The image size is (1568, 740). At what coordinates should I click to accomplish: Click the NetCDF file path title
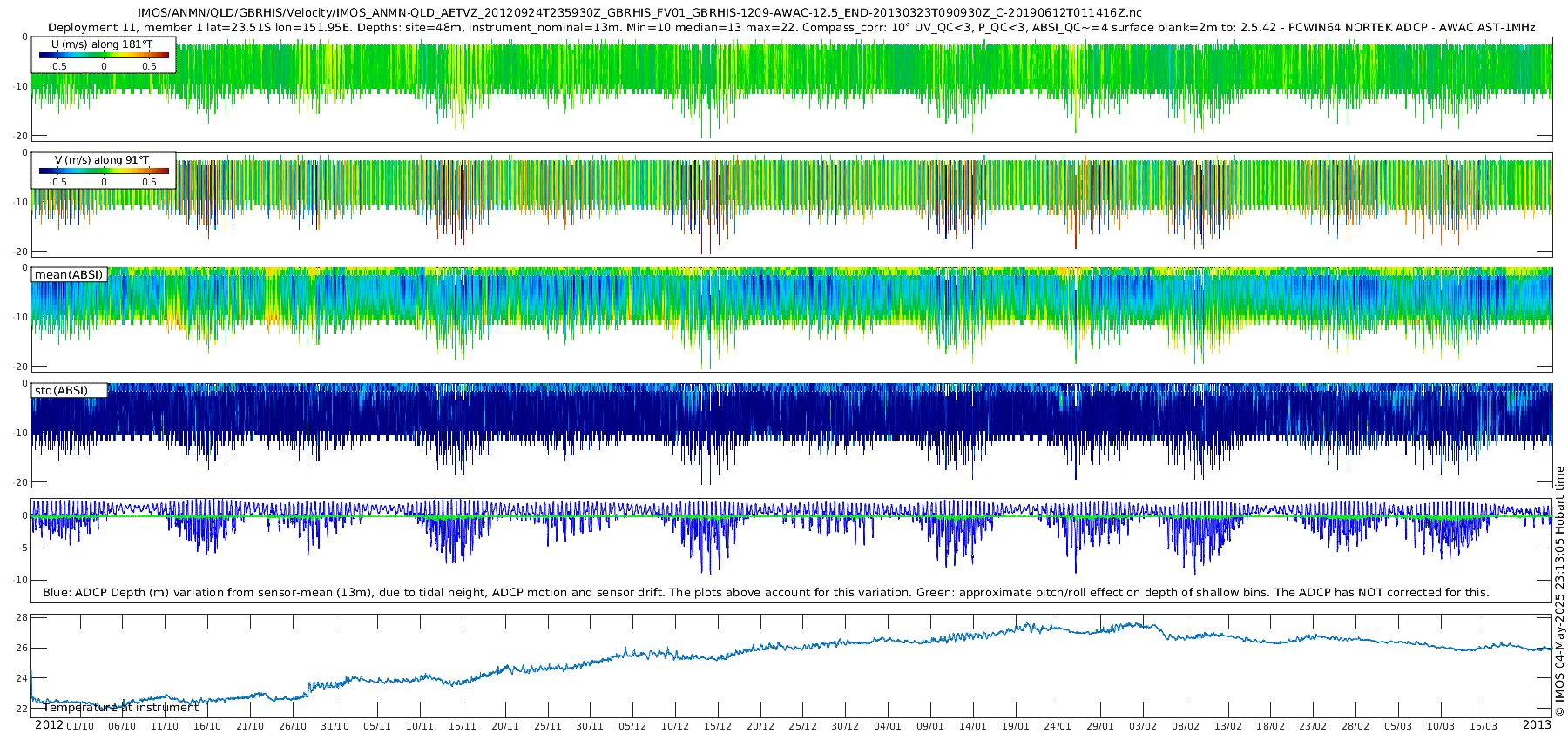point(639,13)
